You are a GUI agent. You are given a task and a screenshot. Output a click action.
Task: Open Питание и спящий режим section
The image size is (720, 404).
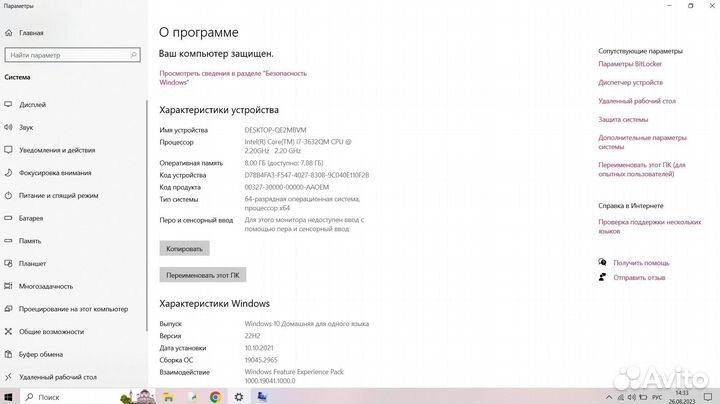pyautogui.click(x=58, y=196)
